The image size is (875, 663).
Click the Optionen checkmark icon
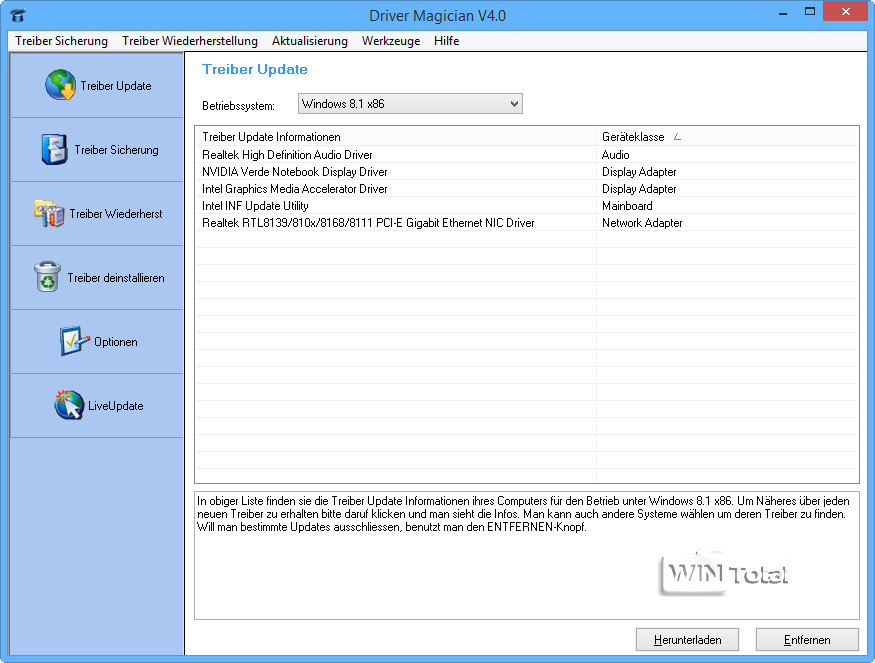pos(74,341)
